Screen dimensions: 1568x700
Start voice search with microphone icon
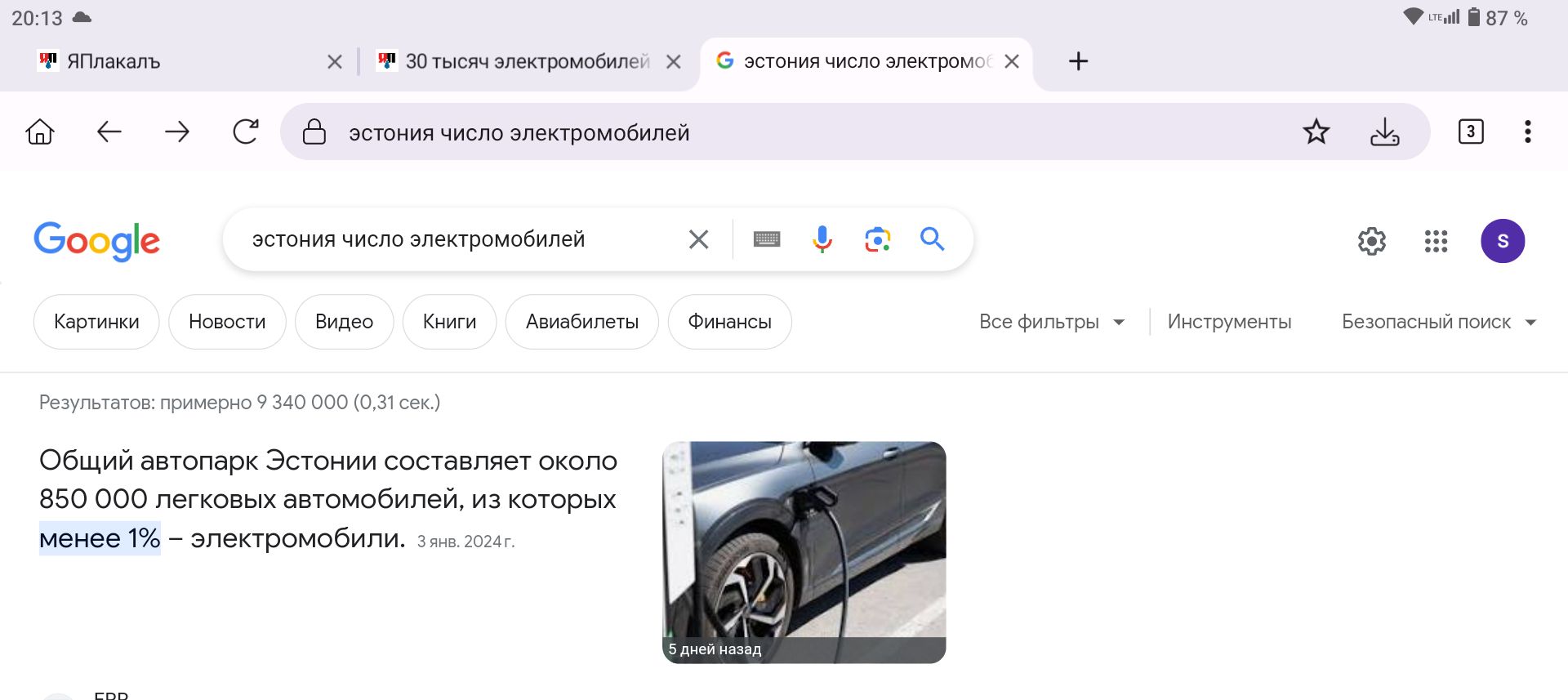[x=822, y=239]
